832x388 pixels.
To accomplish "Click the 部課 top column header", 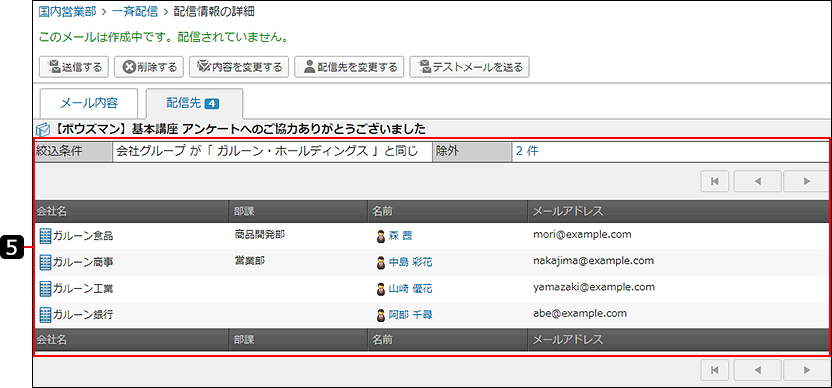I will (x=298, y=211).
